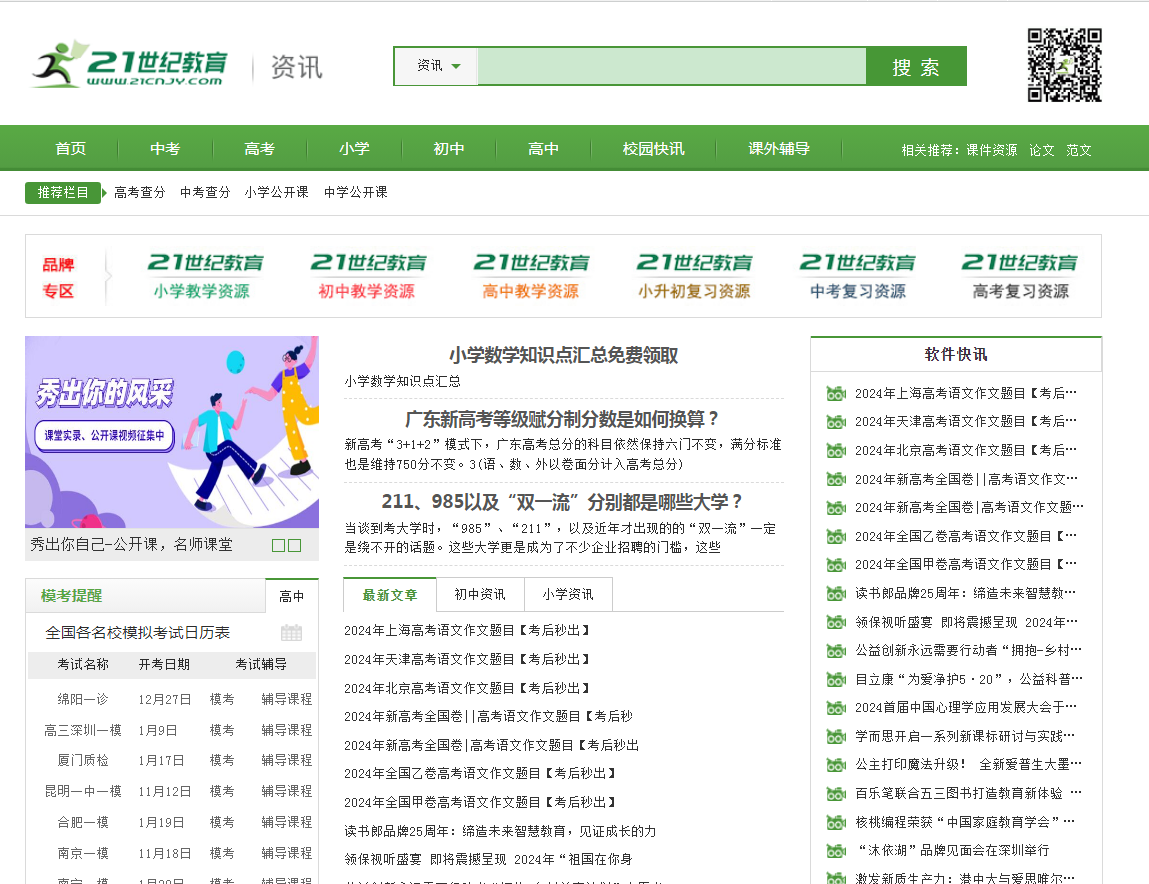Open 全国各名校模拟考试日历表 heading link

(138, 633)
